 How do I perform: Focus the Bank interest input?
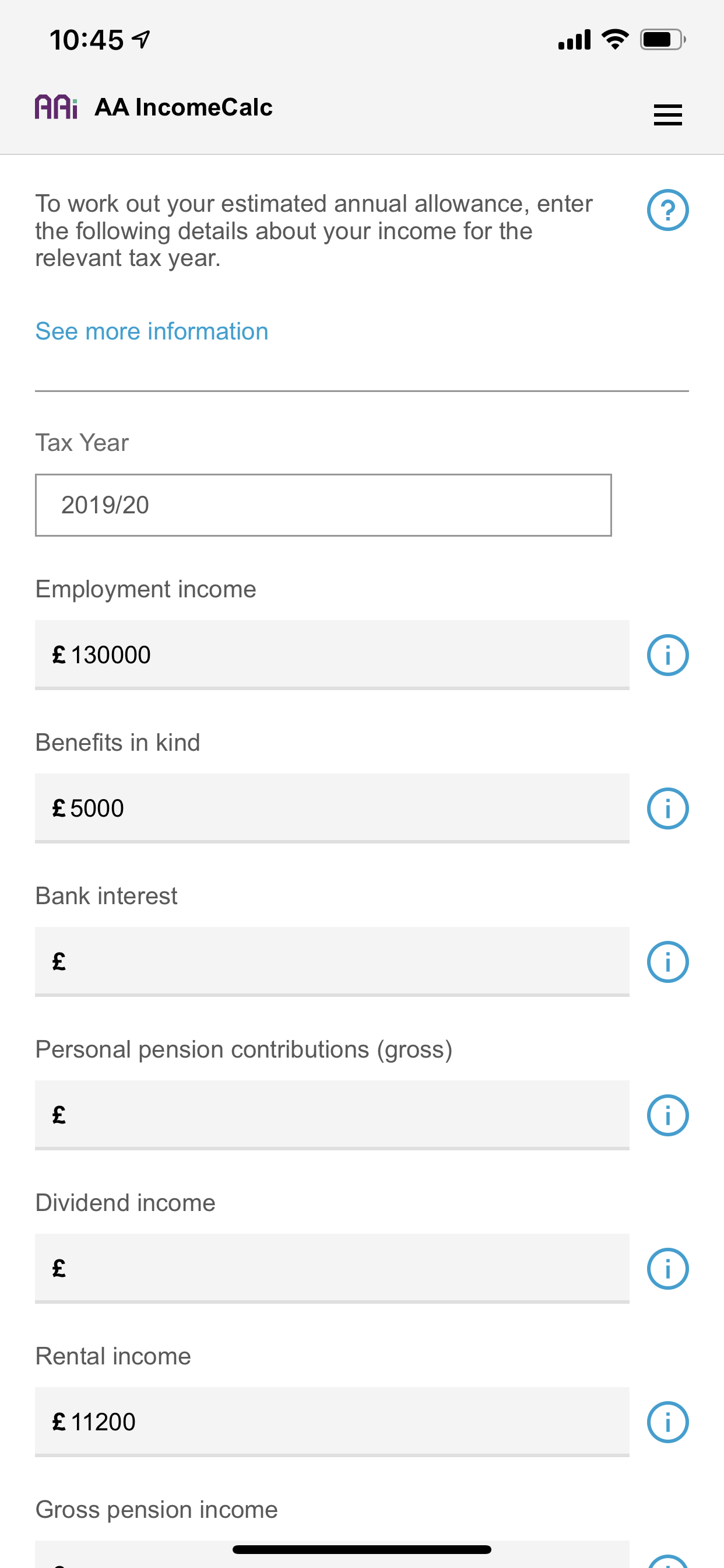tap(332, 962)
